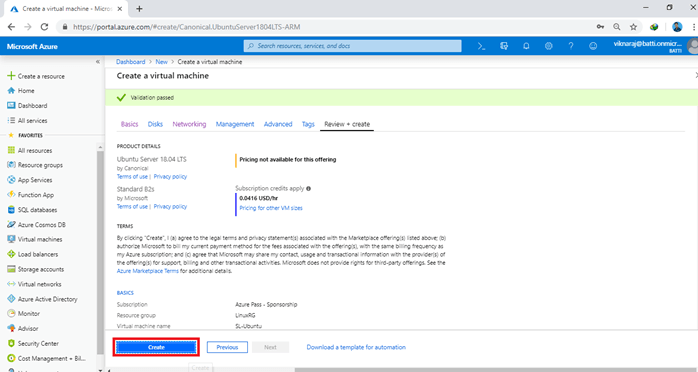698x372 pixels.
Task: Click the Advisor icon
Action: [11, 328]
